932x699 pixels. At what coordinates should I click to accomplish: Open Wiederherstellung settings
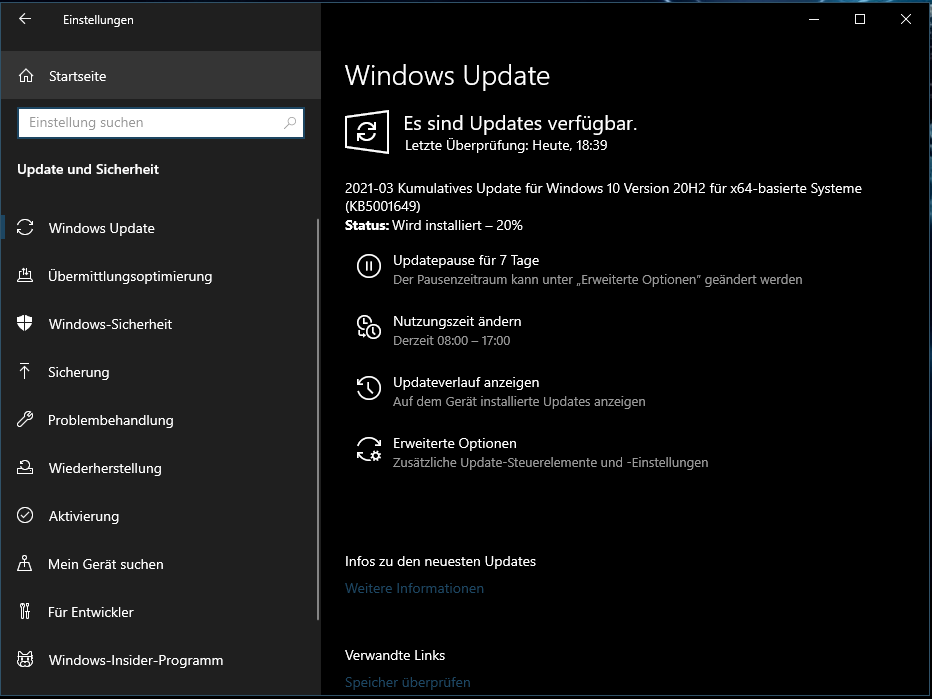[160, 468]
